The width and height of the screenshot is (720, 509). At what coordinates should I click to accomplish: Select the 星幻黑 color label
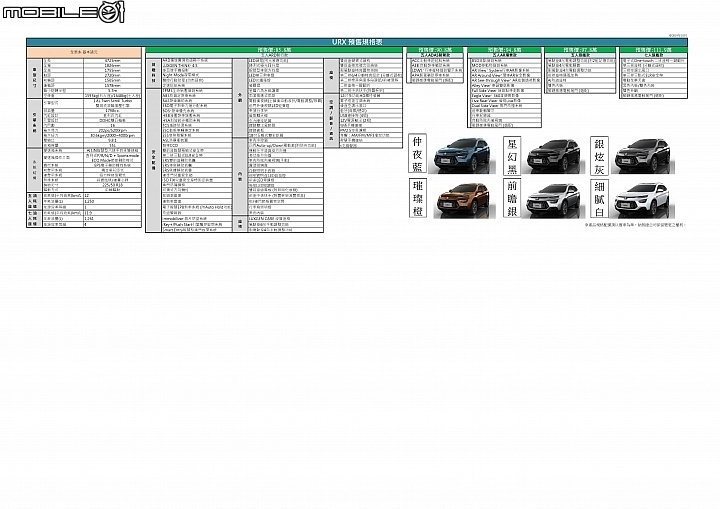(512, 156)
